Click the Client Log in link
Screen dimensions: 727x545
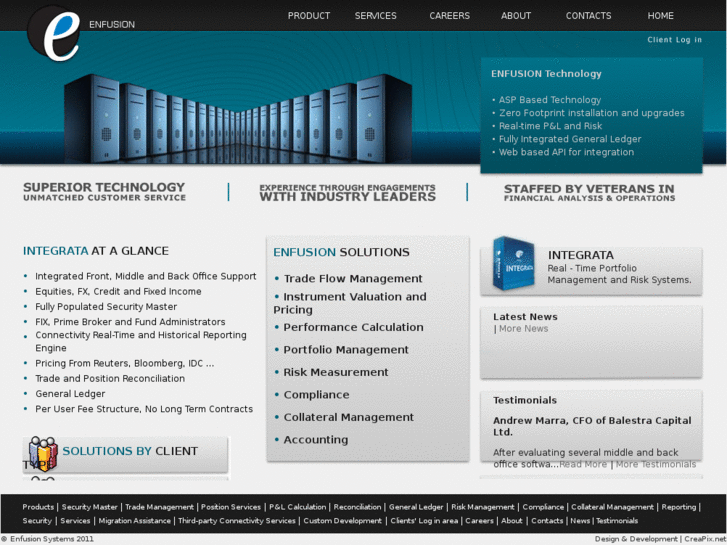click(675, 40)
